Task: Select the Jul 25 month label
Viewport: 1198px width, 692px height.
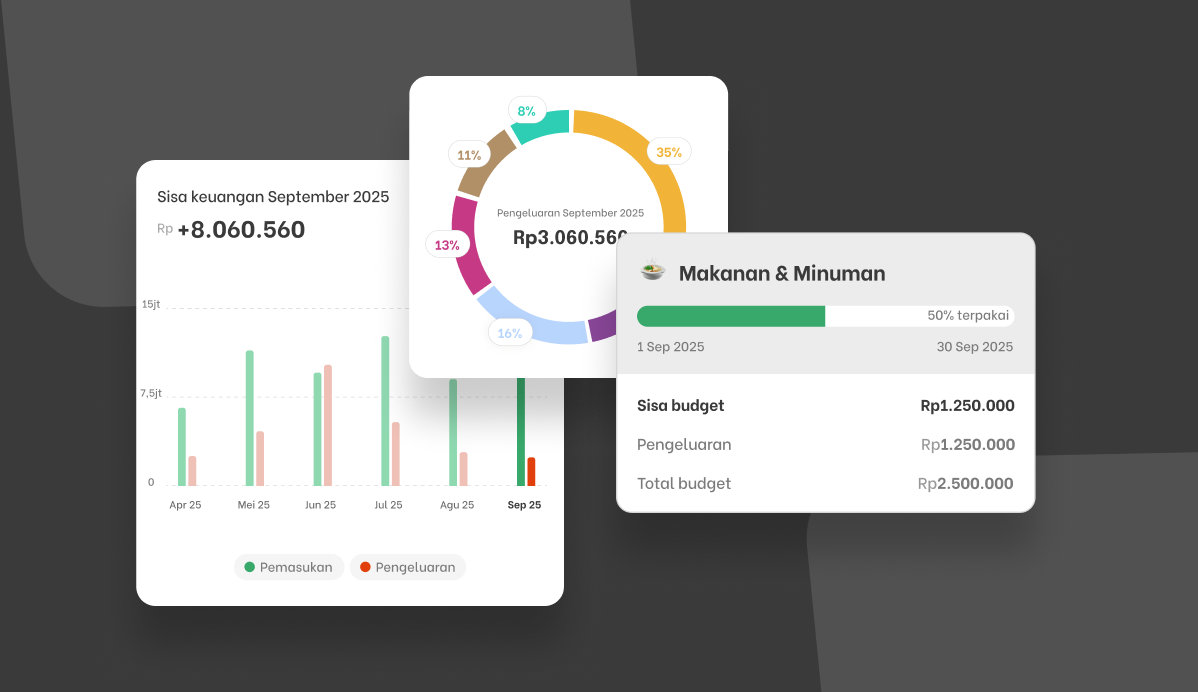Action: point(388,505)
